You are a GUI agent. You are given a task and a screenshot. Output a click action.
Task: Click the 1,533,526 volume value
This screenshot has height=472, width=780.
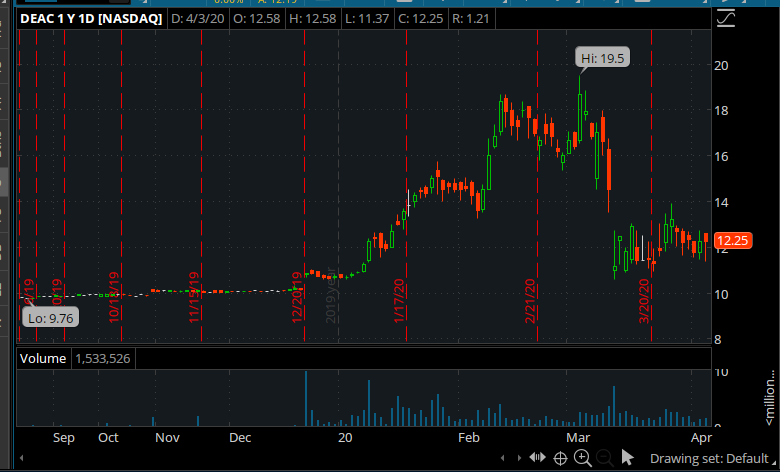click(103, 359)
